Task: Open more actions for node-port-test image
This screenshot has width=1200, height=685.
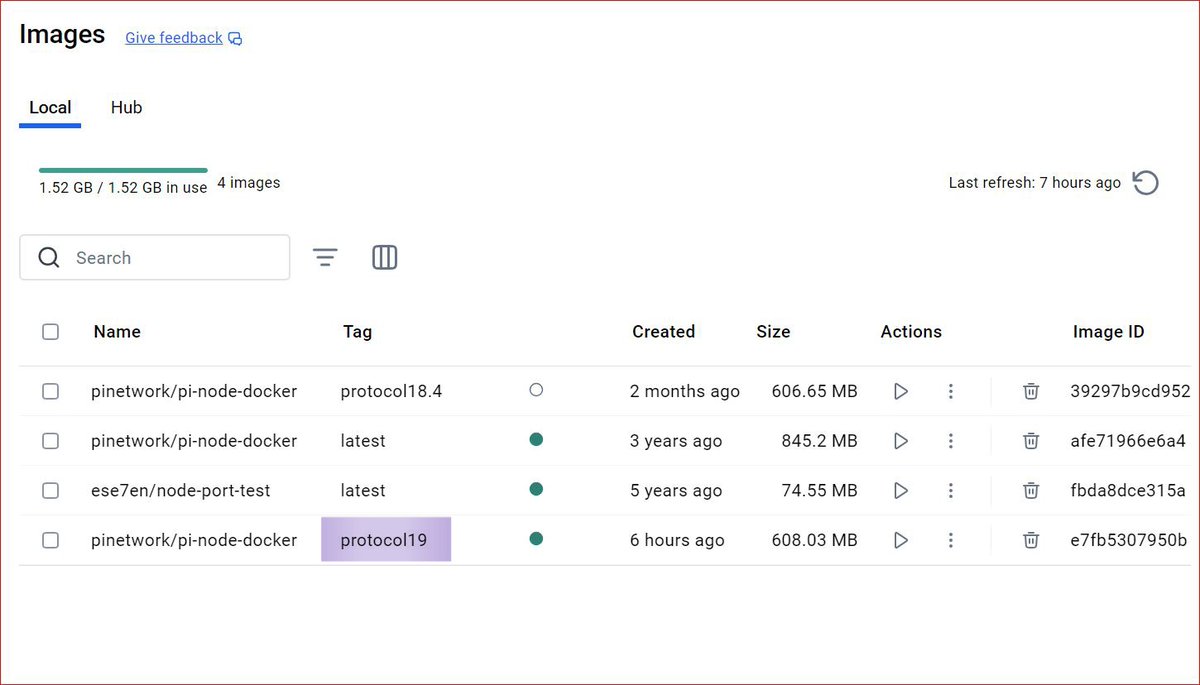Action: coord(951,491)
